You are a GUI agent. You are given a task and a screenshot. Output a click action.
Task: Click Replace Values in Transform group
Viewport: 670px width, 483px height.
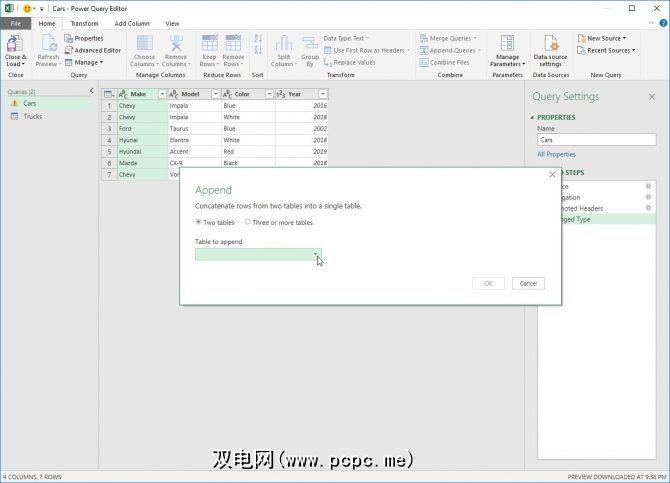coord(350,62)
